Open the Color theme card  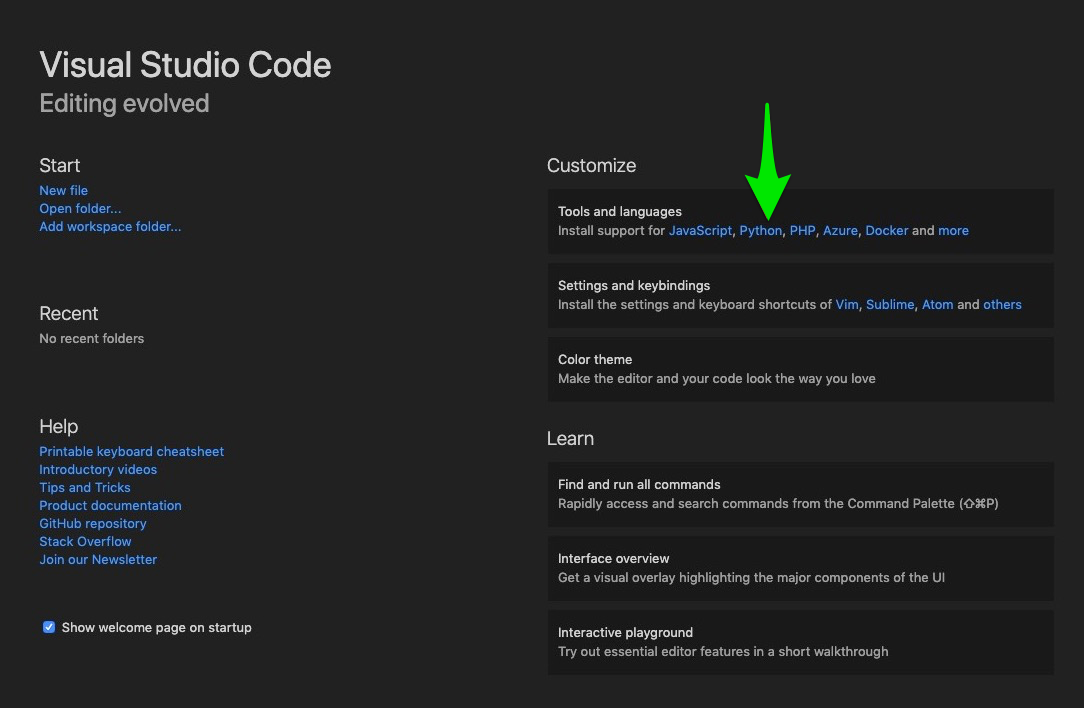pos(801,369)
